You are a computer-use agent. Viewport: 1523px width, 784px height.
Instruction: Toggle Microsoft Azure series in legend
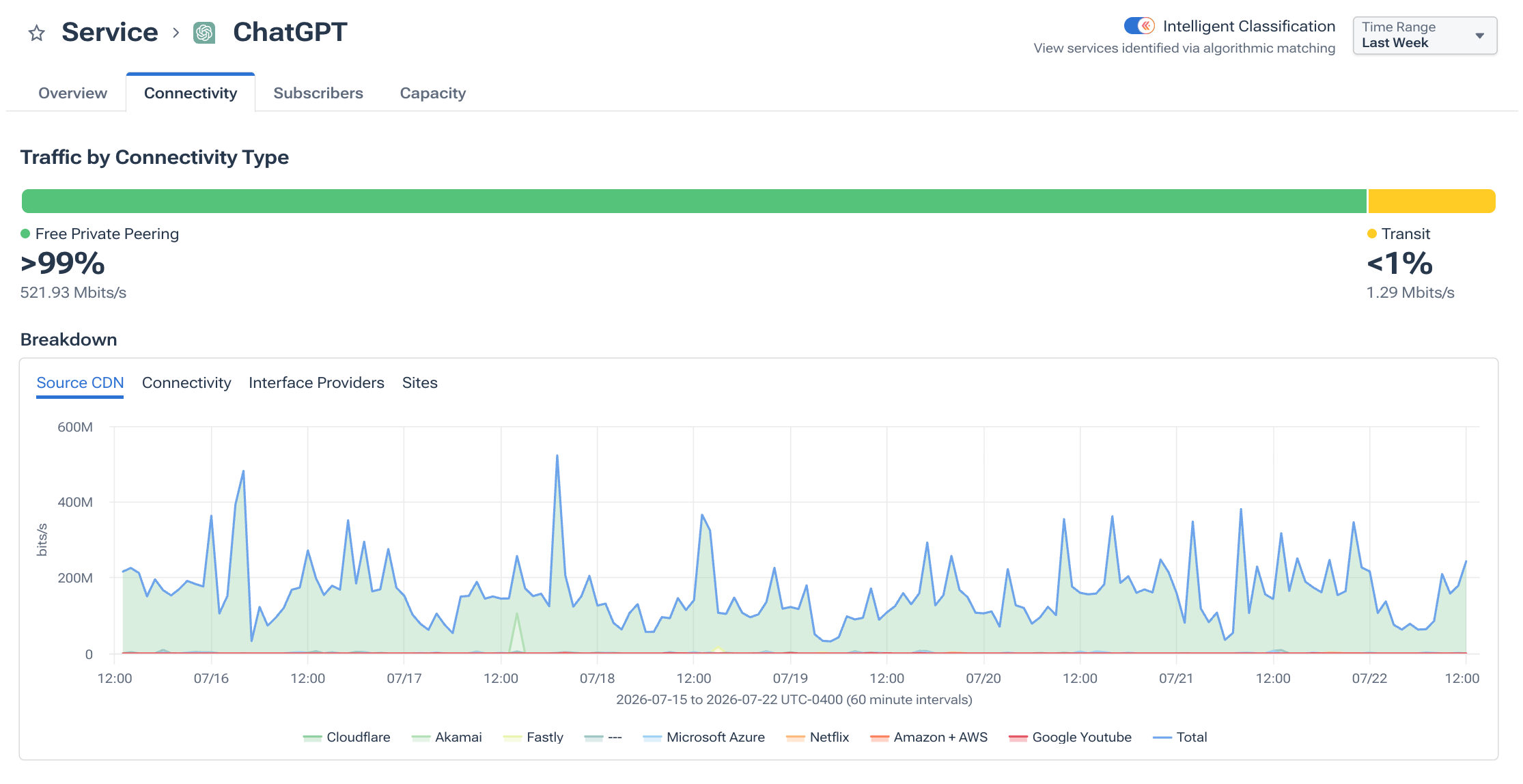click(x=703, y=737)
